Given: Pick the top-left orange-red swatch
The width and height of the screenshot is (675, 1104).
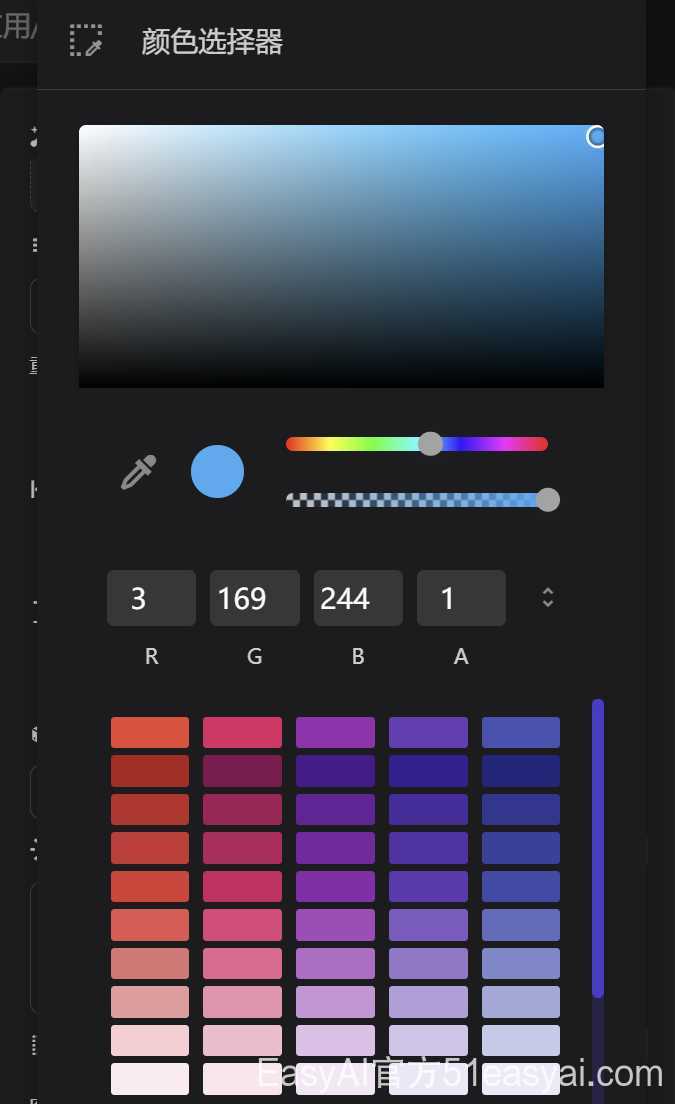Looking at the screenshot, I should 150,732.
